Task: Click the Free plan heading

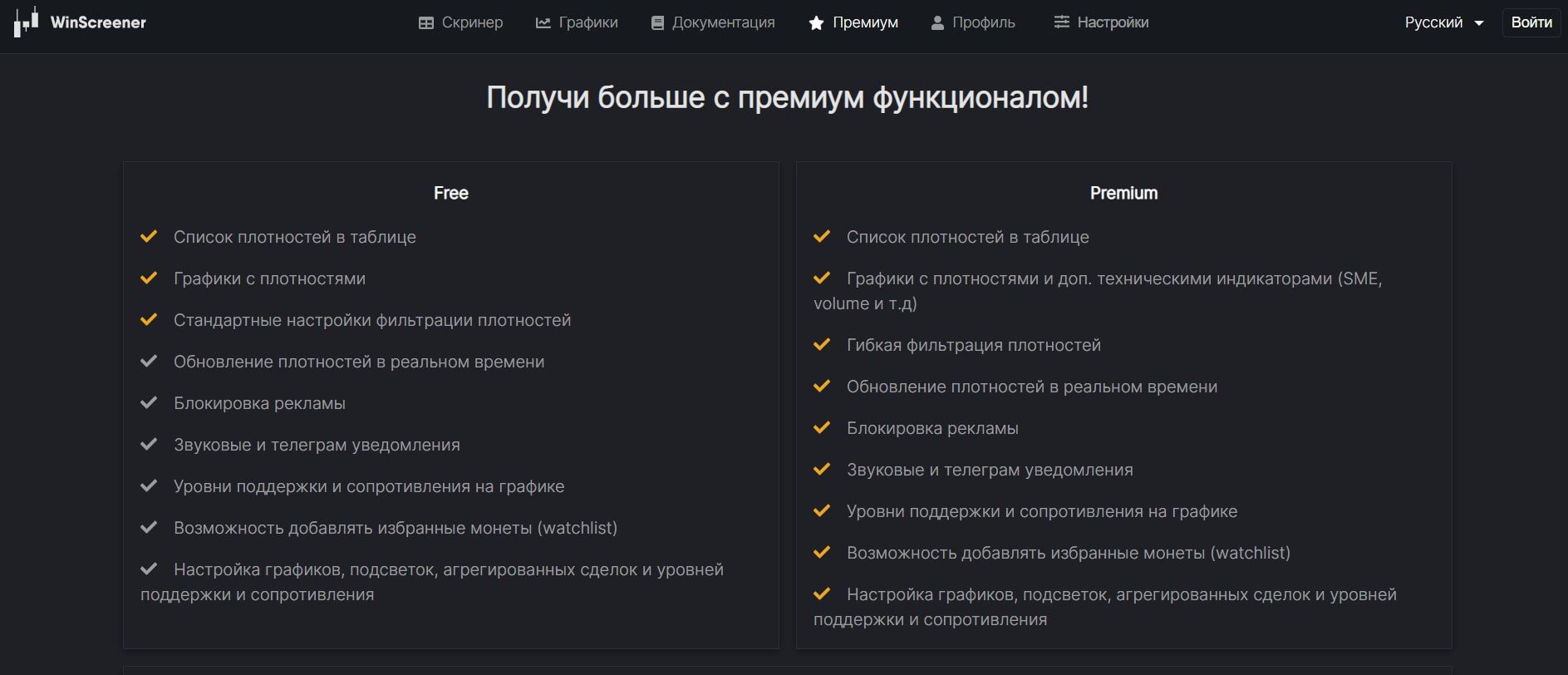Action: click(451, 193)
